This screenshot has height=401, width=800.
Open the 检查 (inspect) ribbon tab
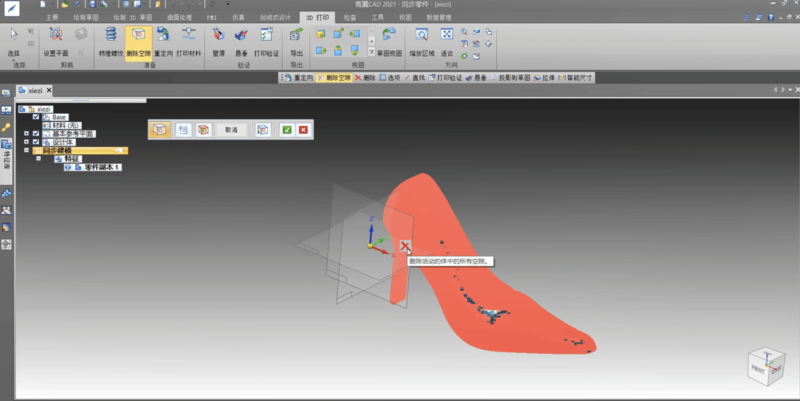point(349,17)
